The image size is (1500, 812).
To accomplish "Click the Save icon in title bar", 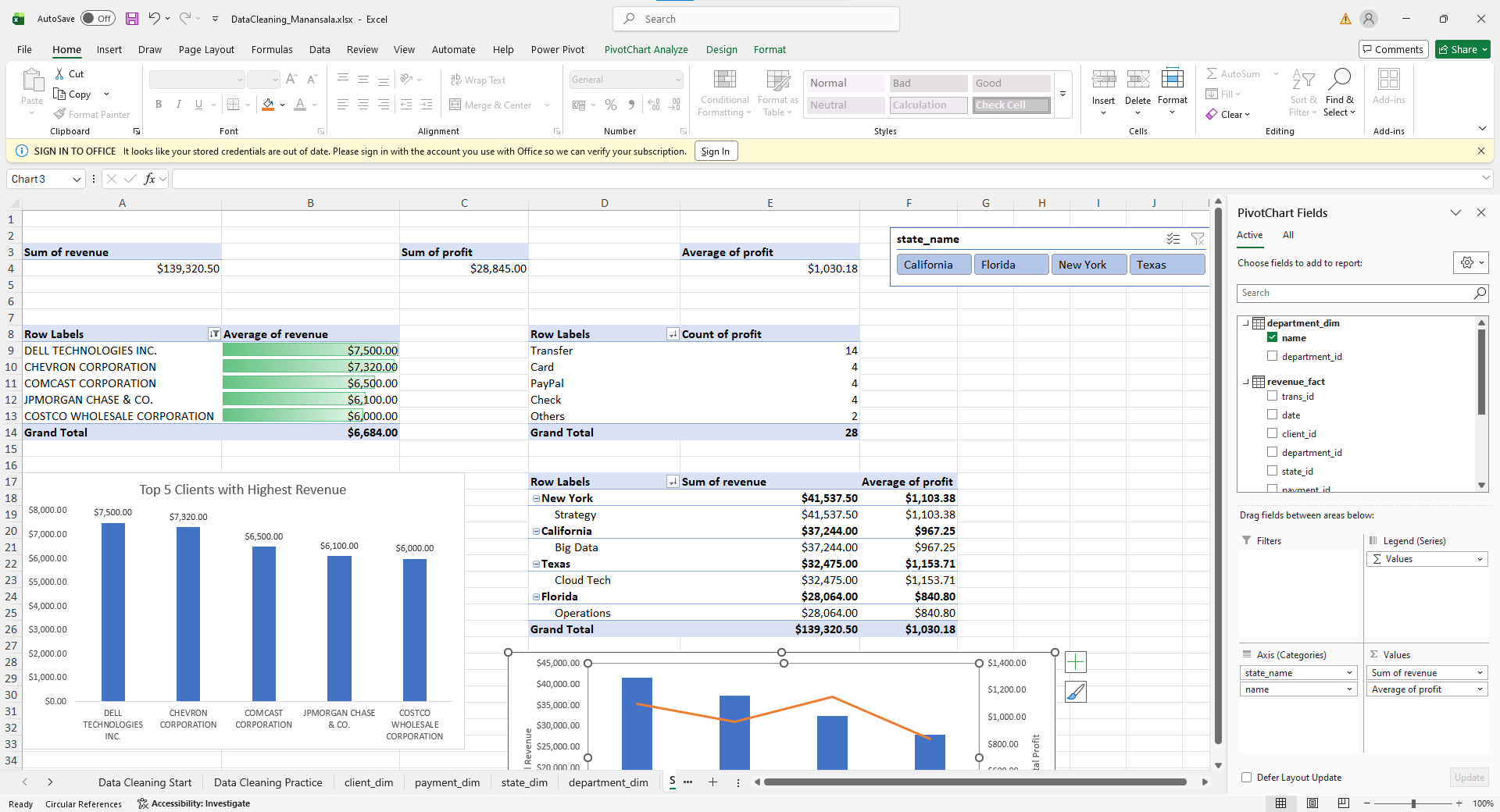I will 132,19.
